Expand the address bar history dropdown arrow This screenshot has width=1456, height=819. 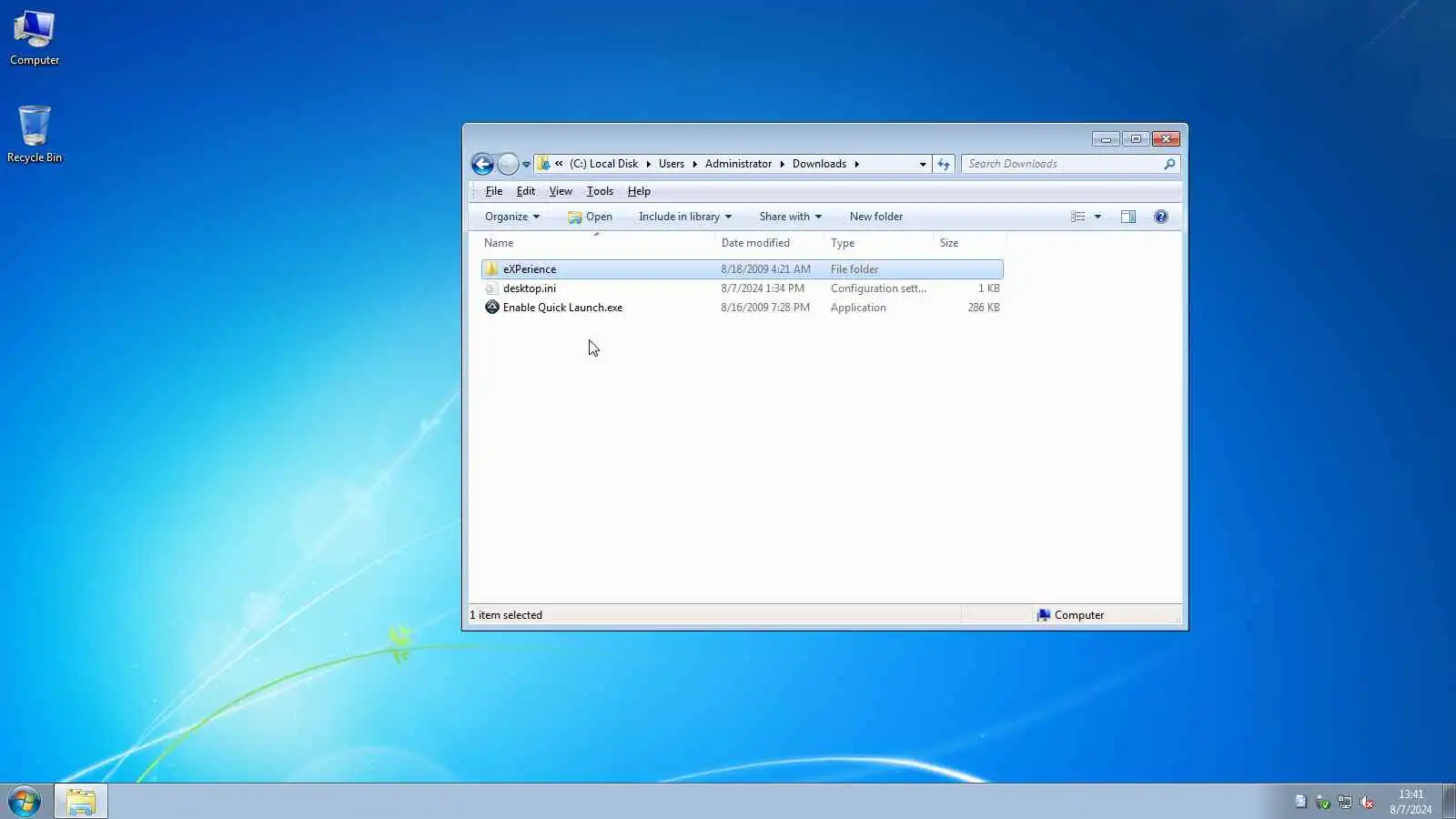click(923, 165)
